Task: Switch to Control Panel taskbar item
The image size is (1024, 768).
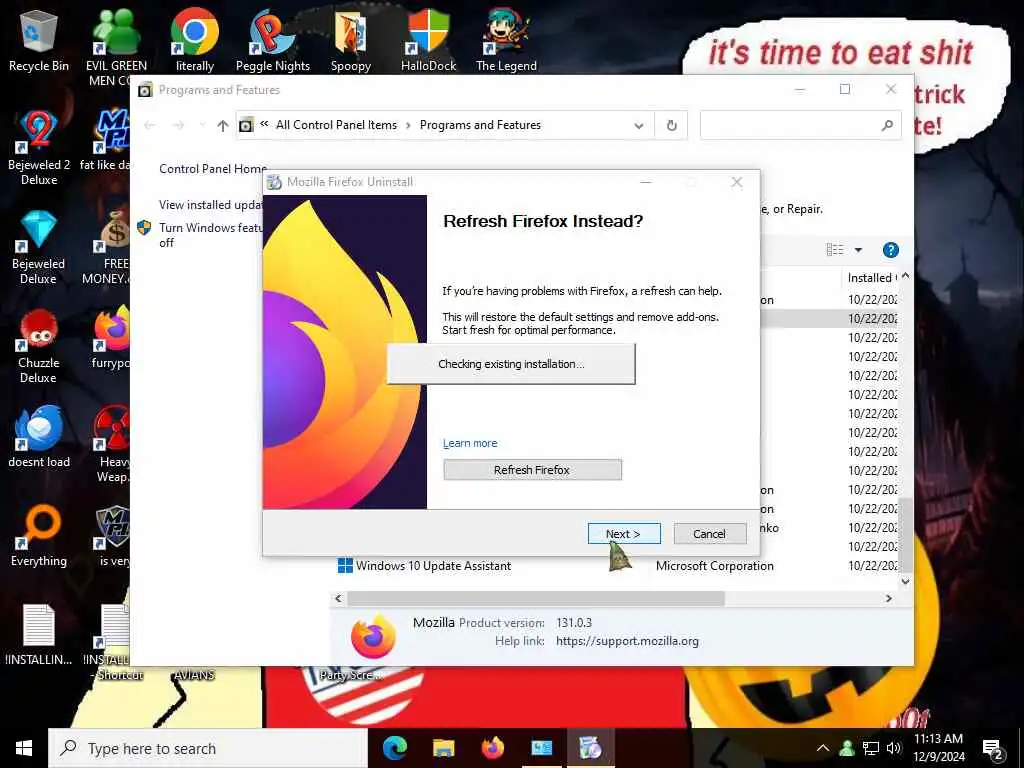Action: tap(541, 748)
